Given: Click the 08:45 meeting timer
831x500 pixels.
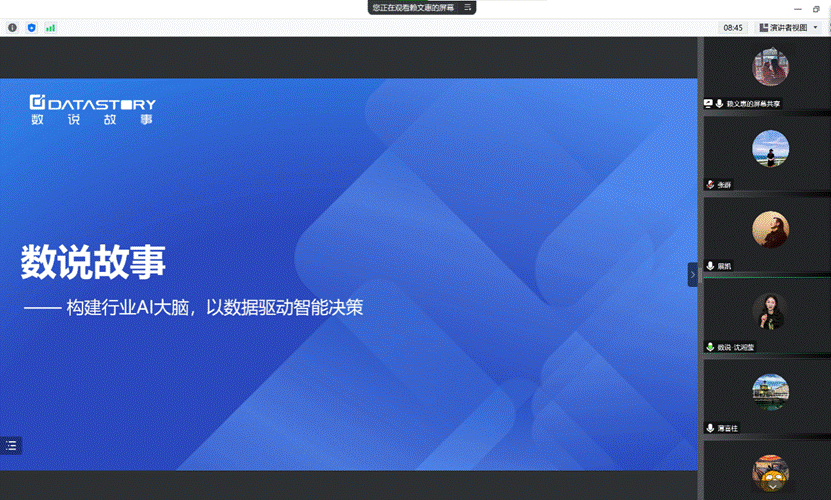Looking at the screenshot, I should pos(733,28).
